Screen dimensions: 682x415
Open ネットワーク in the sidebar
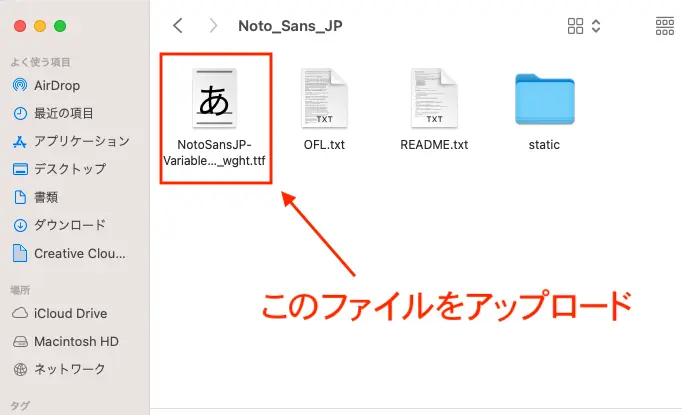[70, 369]
